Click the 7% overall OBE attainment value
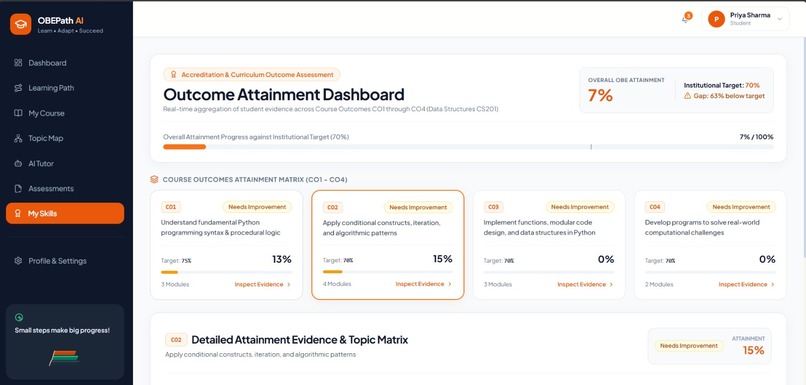The image size is (806, 385). click(600, 96)
